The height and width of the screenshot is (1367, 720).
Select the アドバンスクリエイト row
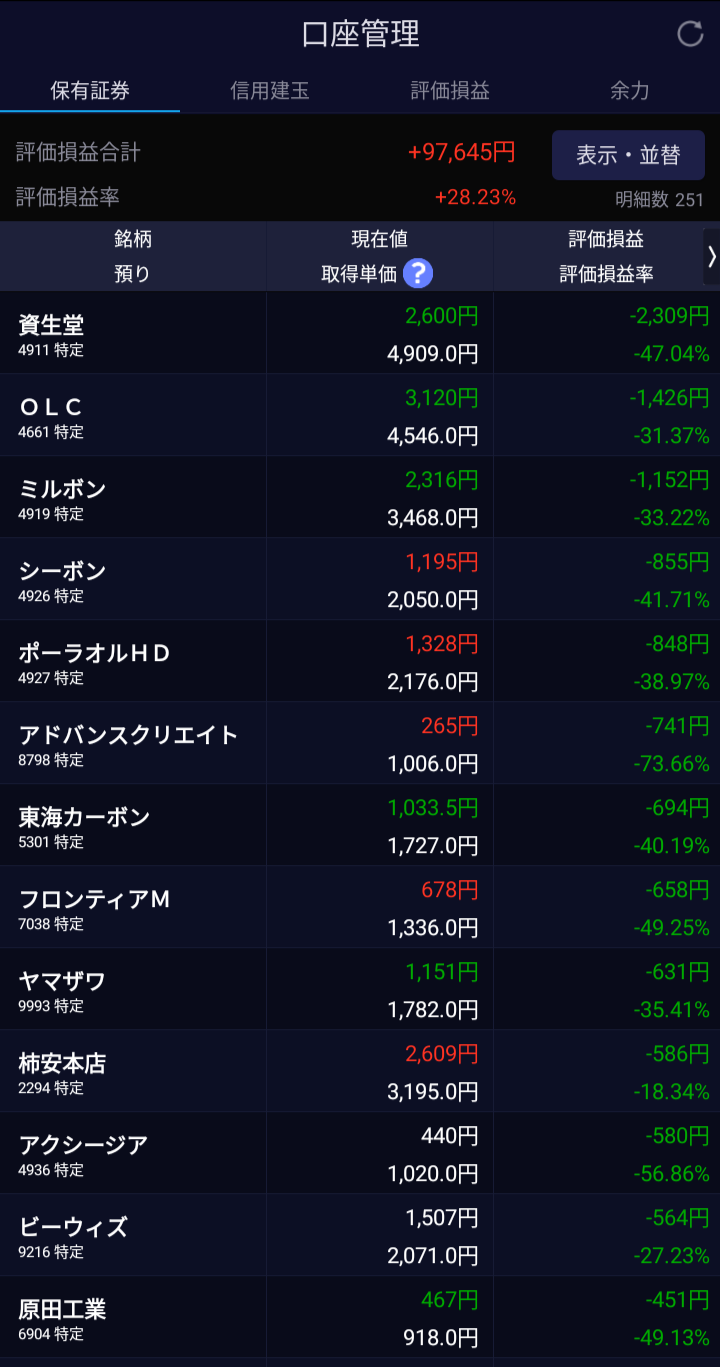360,743
